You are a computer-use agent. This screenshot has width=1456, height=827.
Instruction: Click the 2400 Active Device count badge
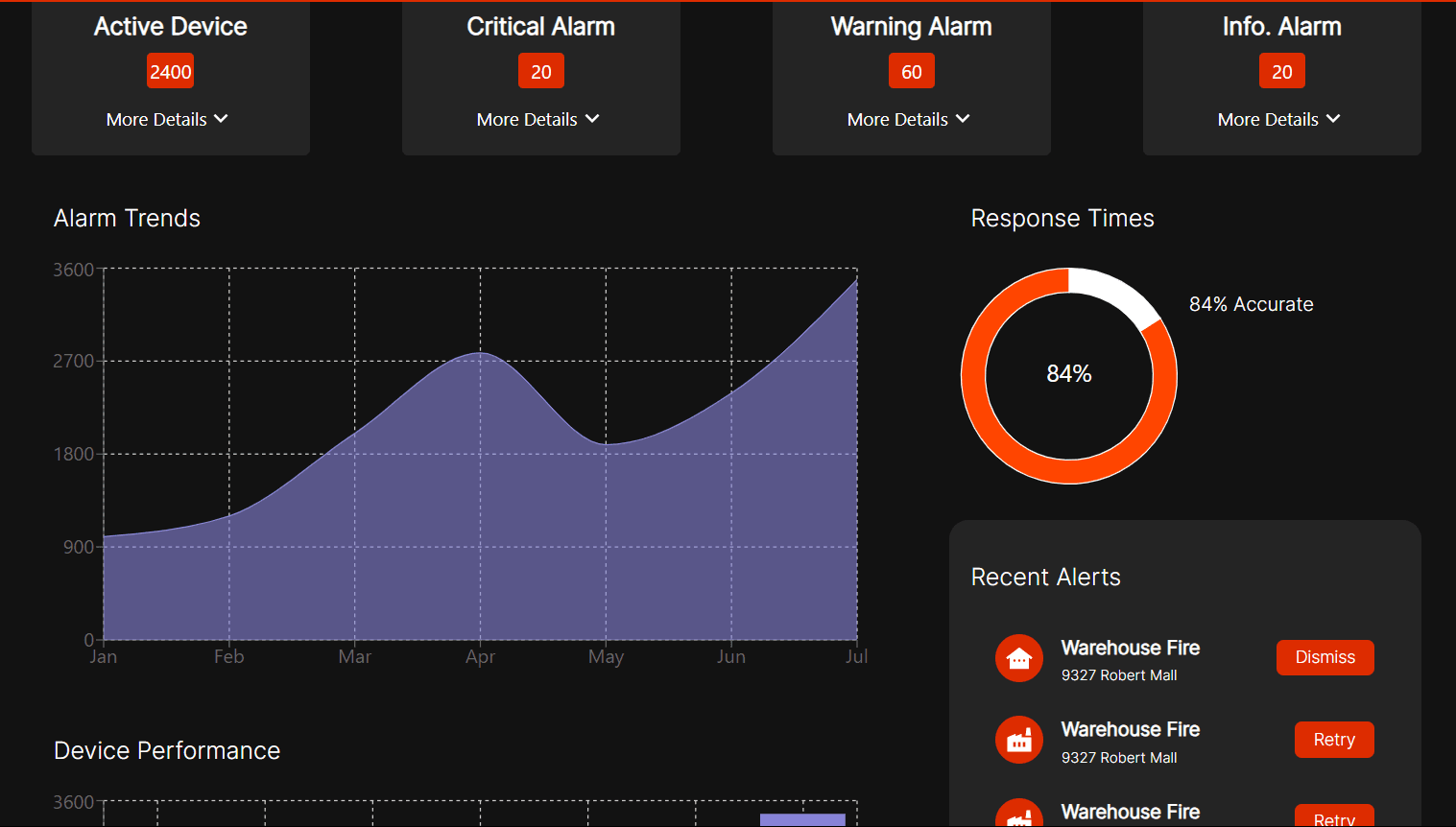pyautogui.click(x=171, y=72)
